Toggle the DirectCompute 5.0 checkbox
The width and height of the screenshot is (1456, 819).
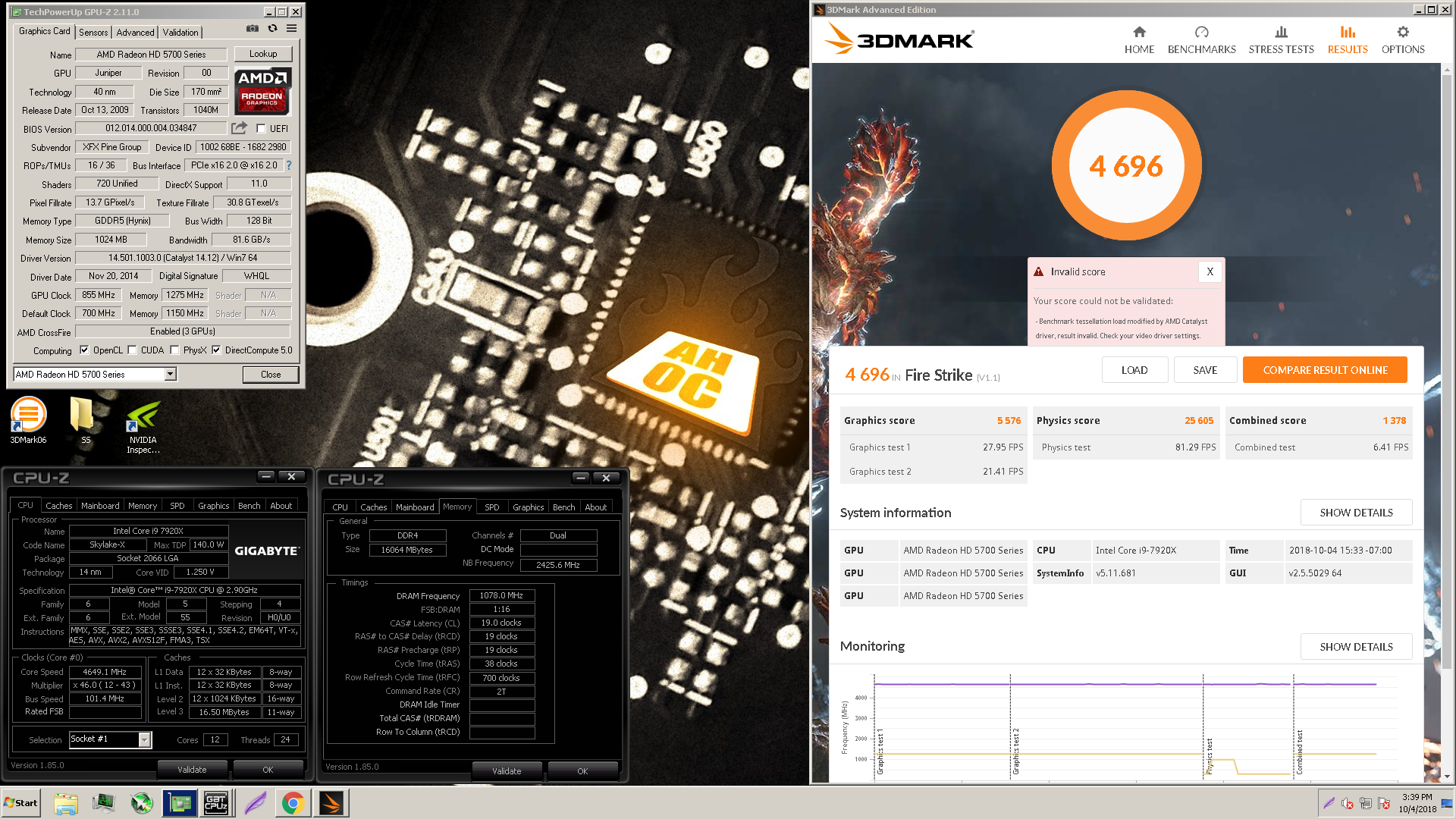pos(217,350)
